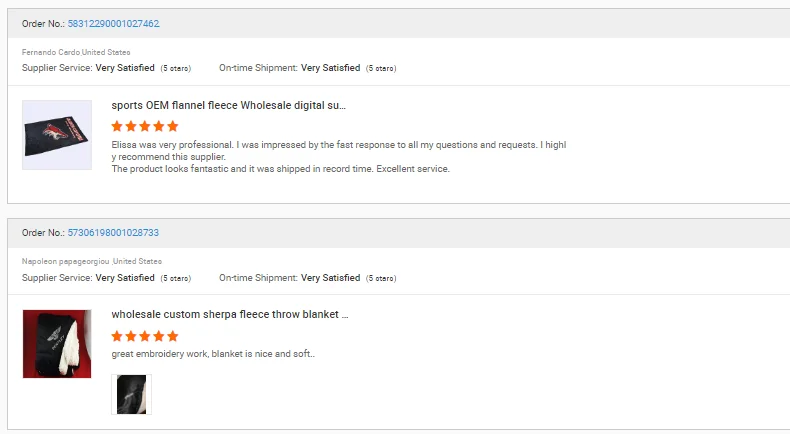Viewport: 790px width, 434px height.
Task: Click third star of flannel fleece review rating
Action: [x=145, y=126]
